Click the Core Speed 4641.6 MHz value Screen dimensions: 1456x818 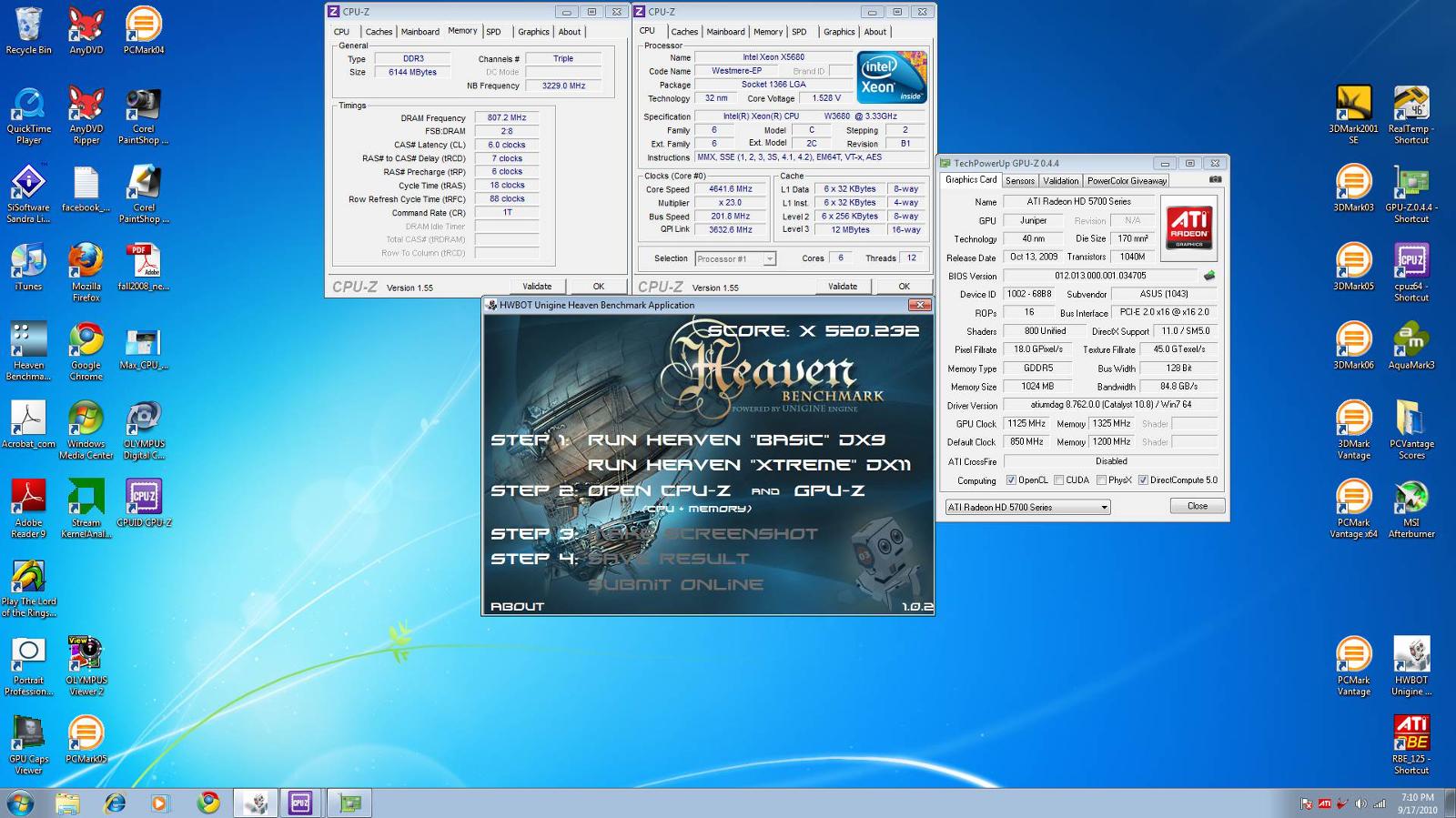(731, 189)
